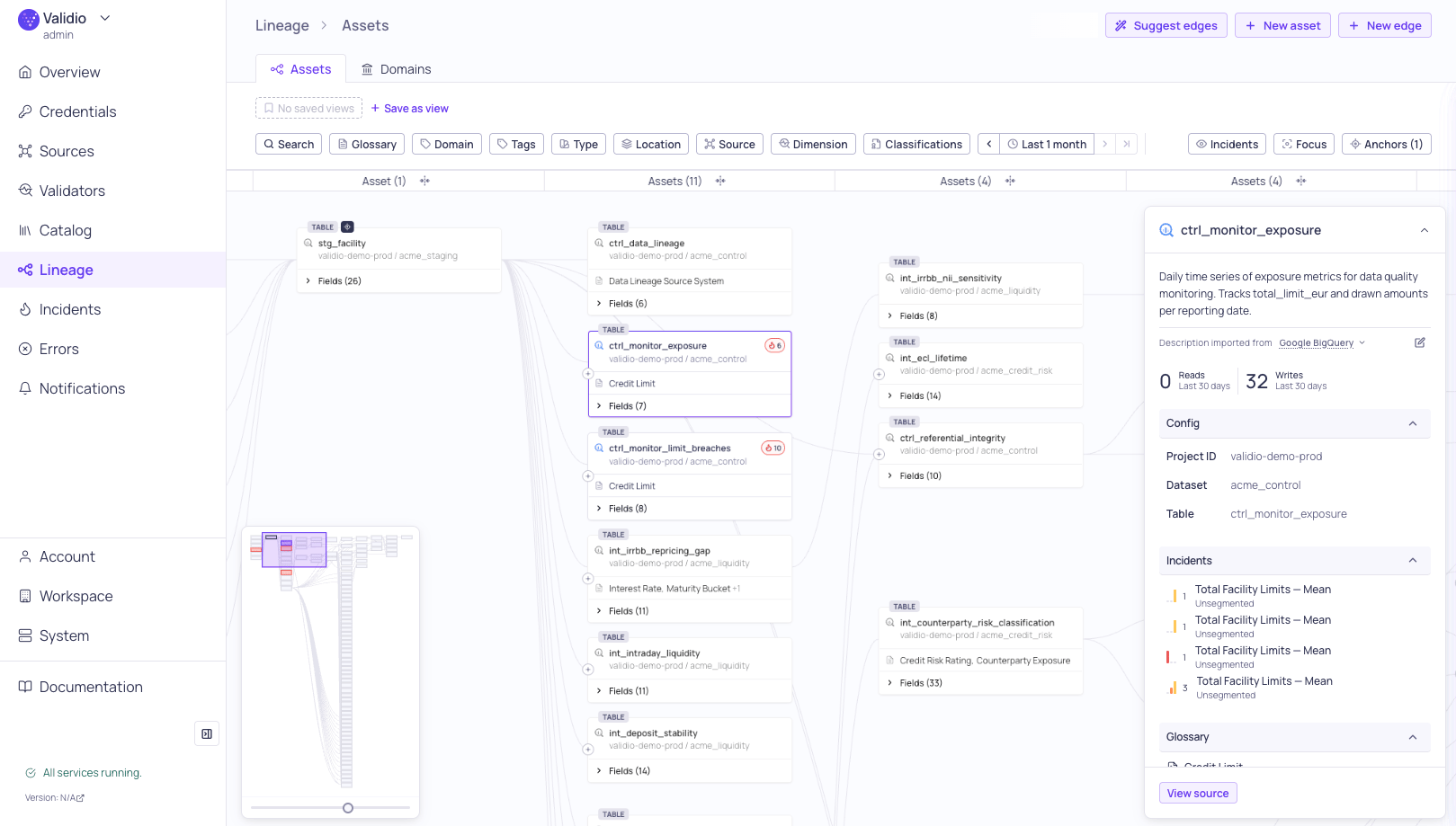This screenshot has height=826, width=1456.
Task: Open the Search filter field
Action: coord(289,144)
